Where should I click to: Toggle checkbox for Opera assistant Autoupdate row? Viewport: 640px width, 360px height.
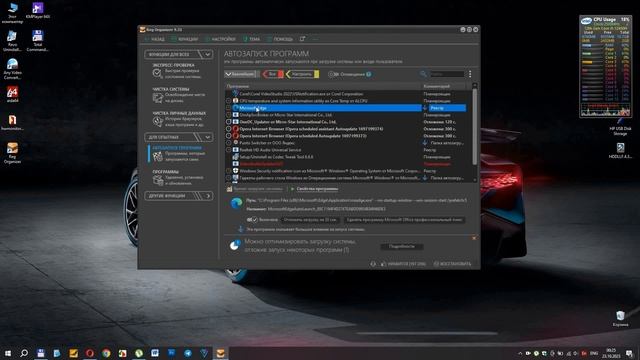tap(229, 129)
